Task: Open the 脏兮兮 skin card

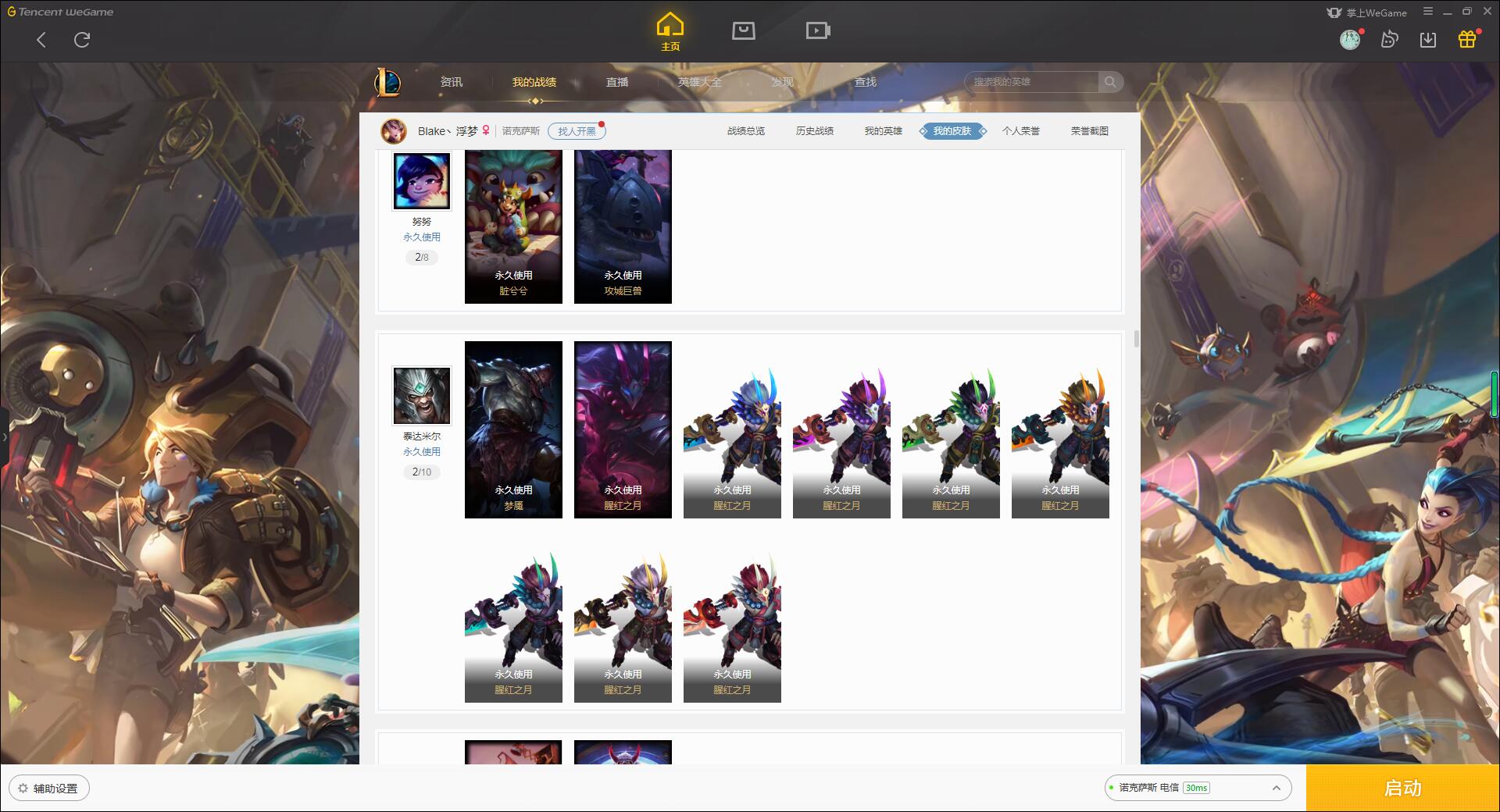Action: (513, 226)
